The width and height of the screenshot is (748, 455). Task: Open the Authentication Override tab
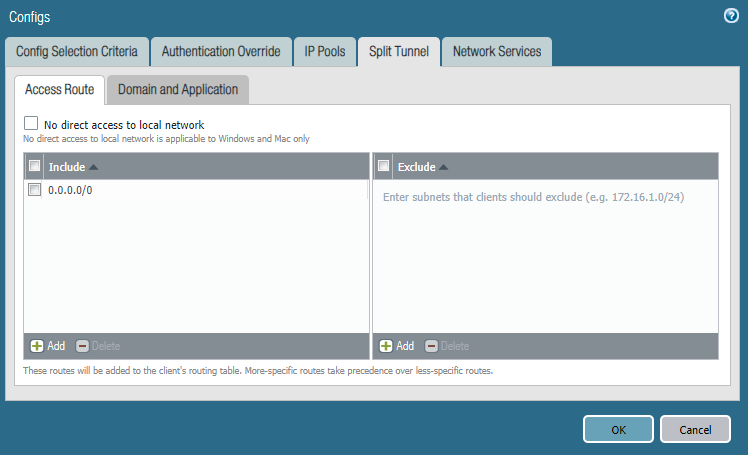pyautogui.click(x=221, y=52)
